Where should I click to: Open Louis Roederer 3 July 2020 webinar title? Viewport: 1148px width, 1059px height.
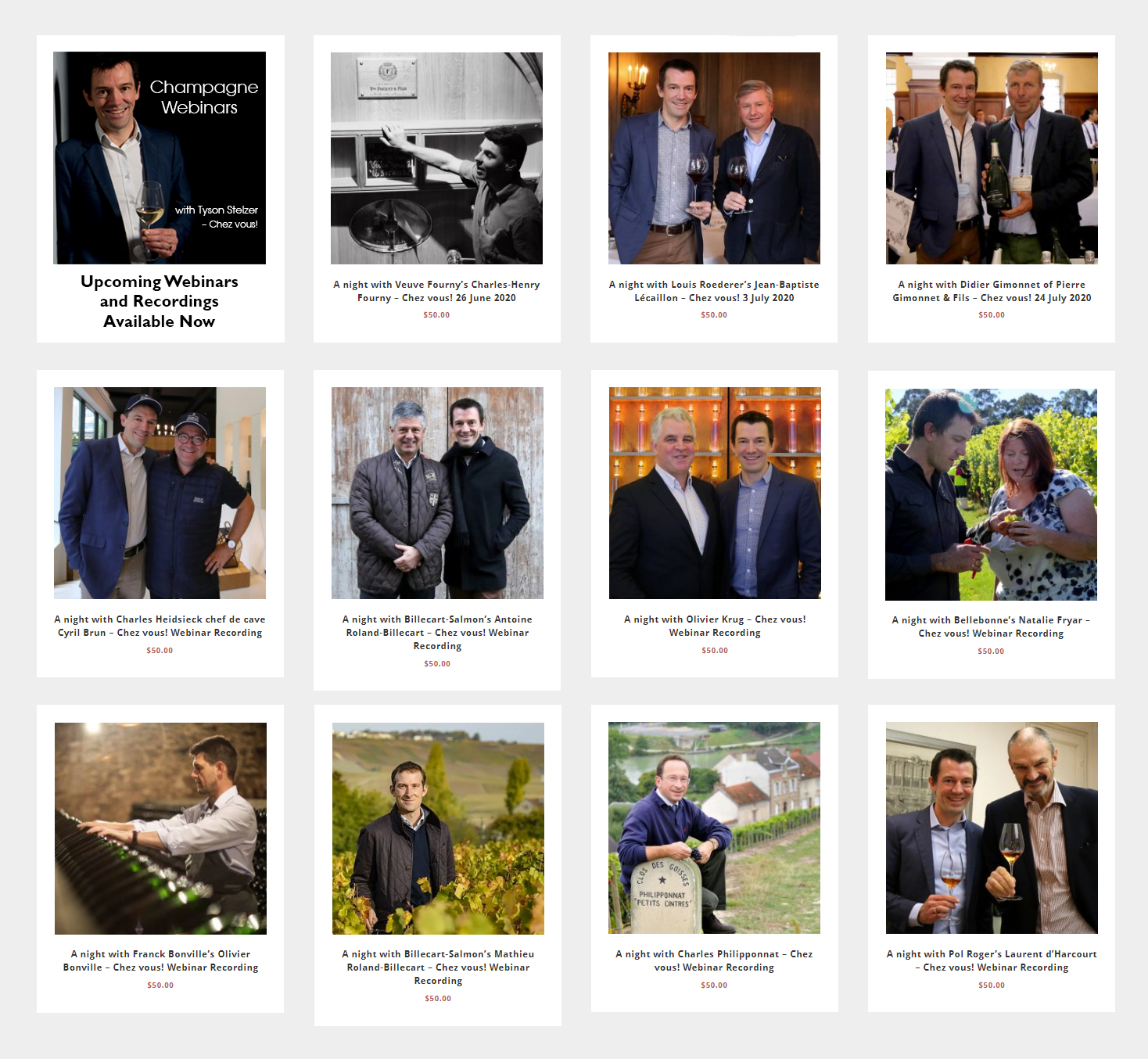click(x=714, y=291)
